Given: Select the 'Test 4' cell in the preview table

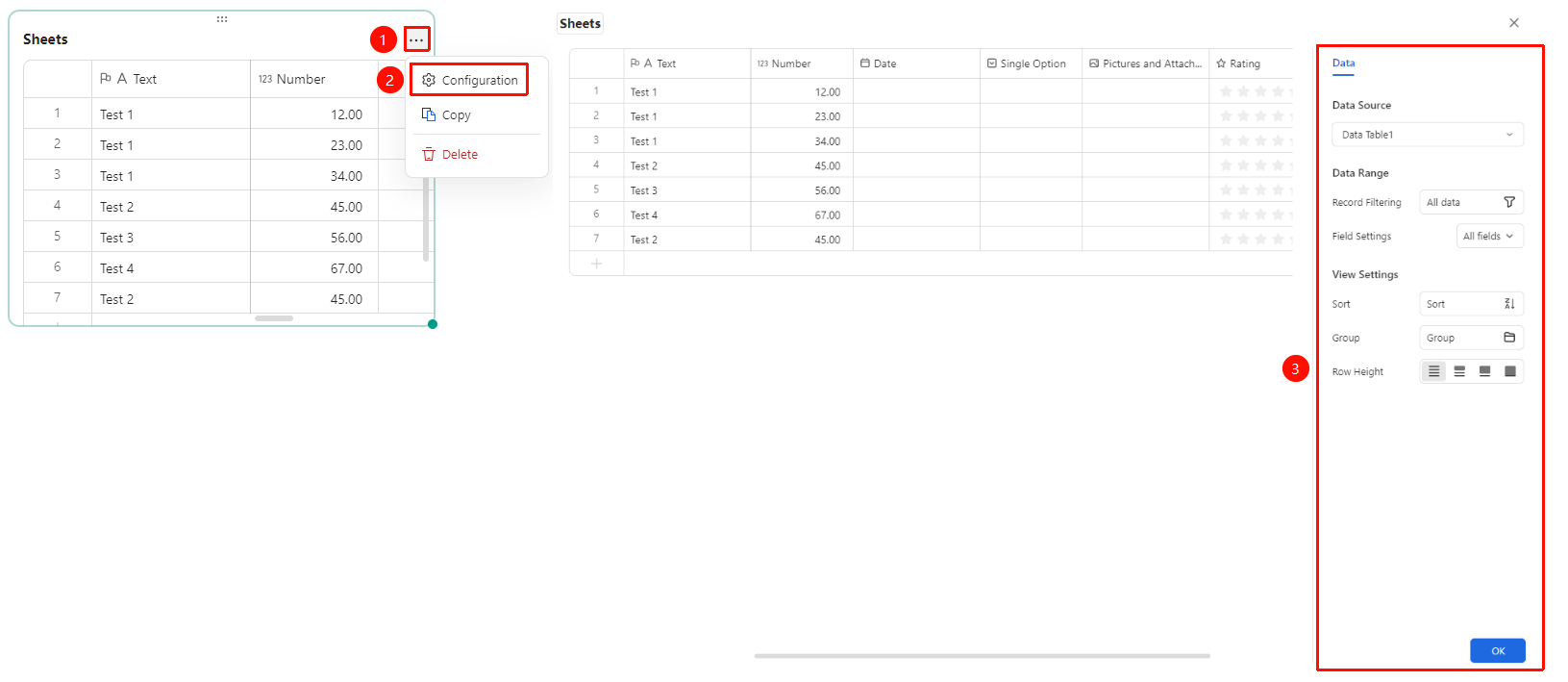Looking at the screenshot, I should click(687, 215).
